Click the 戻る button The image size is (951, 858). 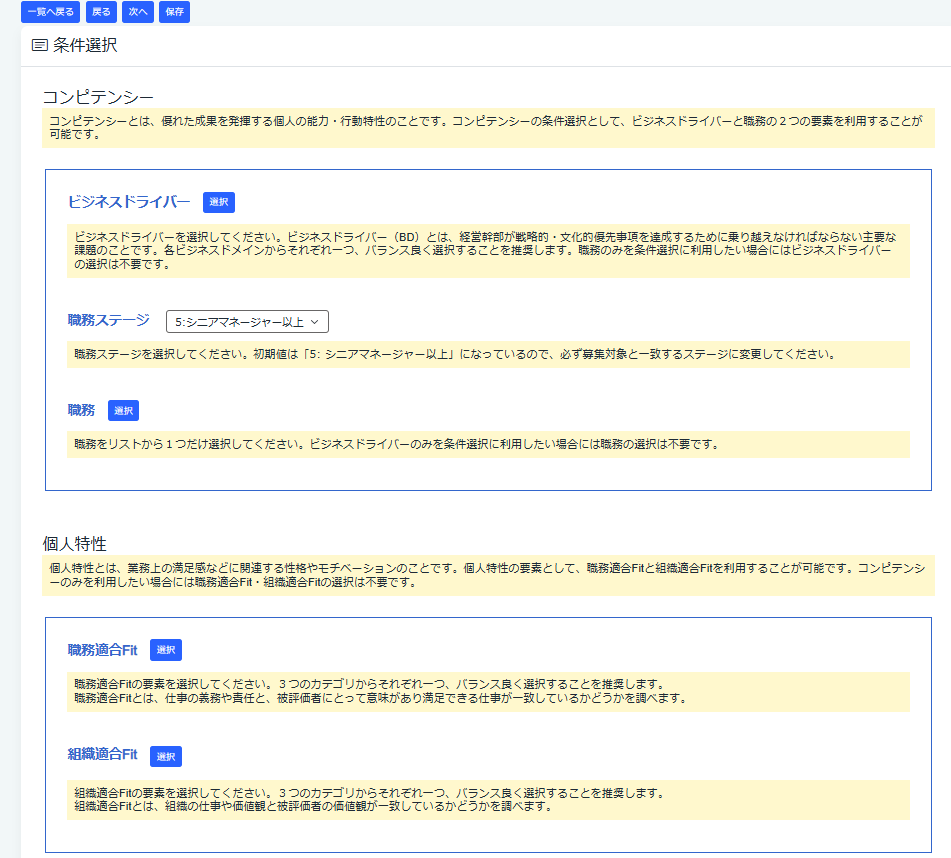click(100, 11)
